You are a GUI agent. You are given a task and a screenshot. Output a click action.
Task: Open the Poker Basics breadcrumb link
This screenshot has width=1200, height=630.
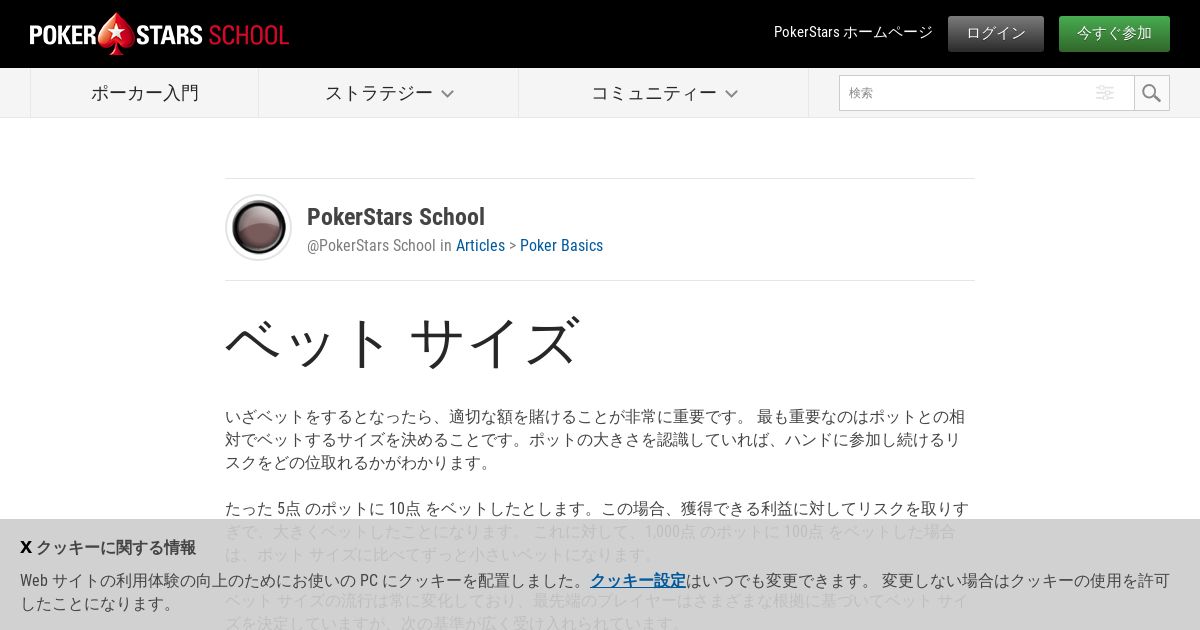(x=561, y=245)
